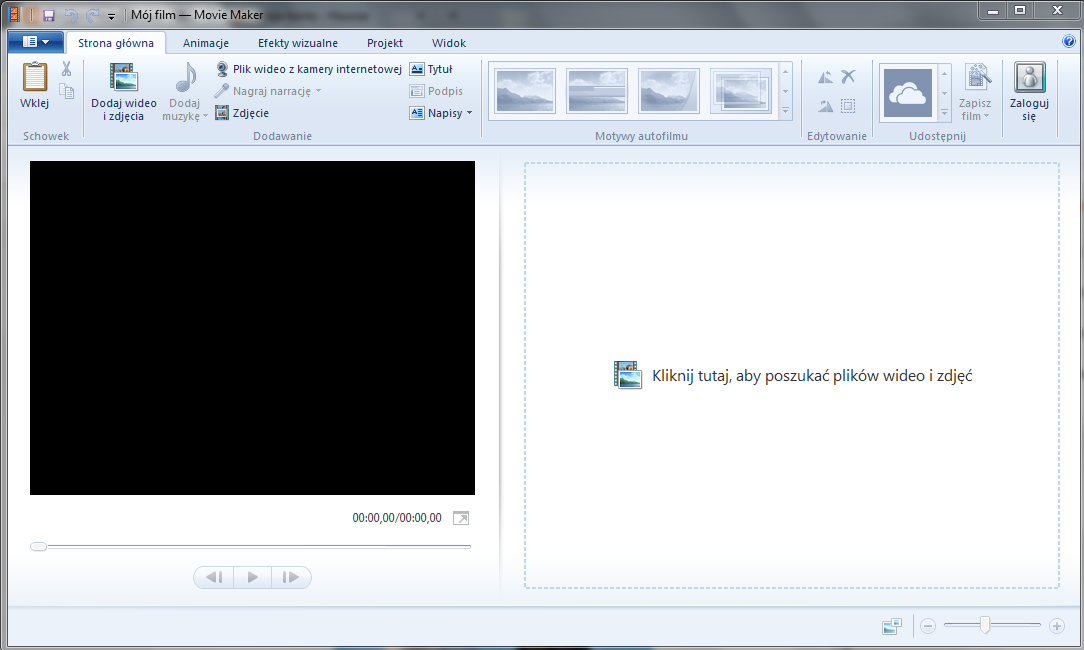Image resolution: width=1084 pixels, height=650 pixels.
Task: Click the Copy icon under the scissors
Action: pos(66,91)
